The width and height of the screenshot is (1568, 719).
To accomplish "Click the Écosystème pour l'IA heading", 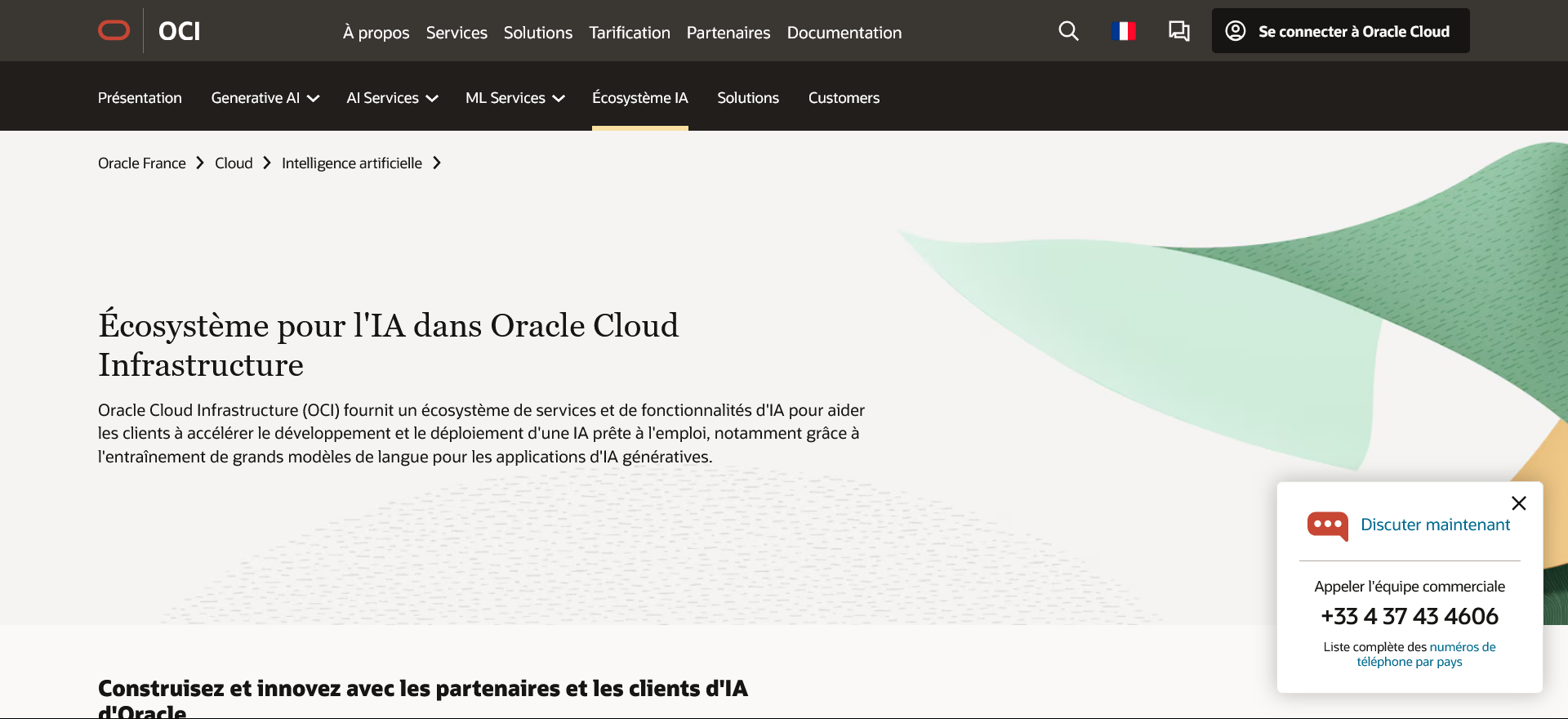I will click(x=389, y=345).
